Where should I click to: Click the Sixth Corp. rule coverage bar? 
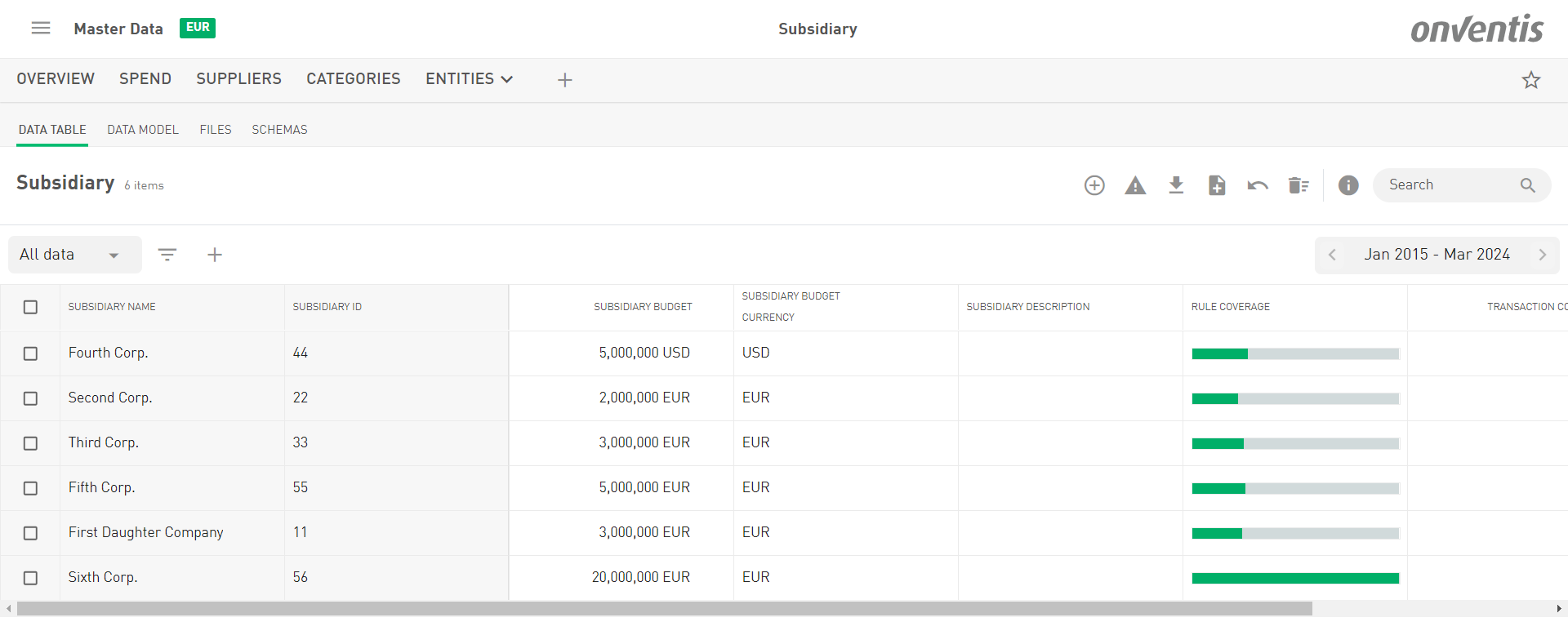1295,578
